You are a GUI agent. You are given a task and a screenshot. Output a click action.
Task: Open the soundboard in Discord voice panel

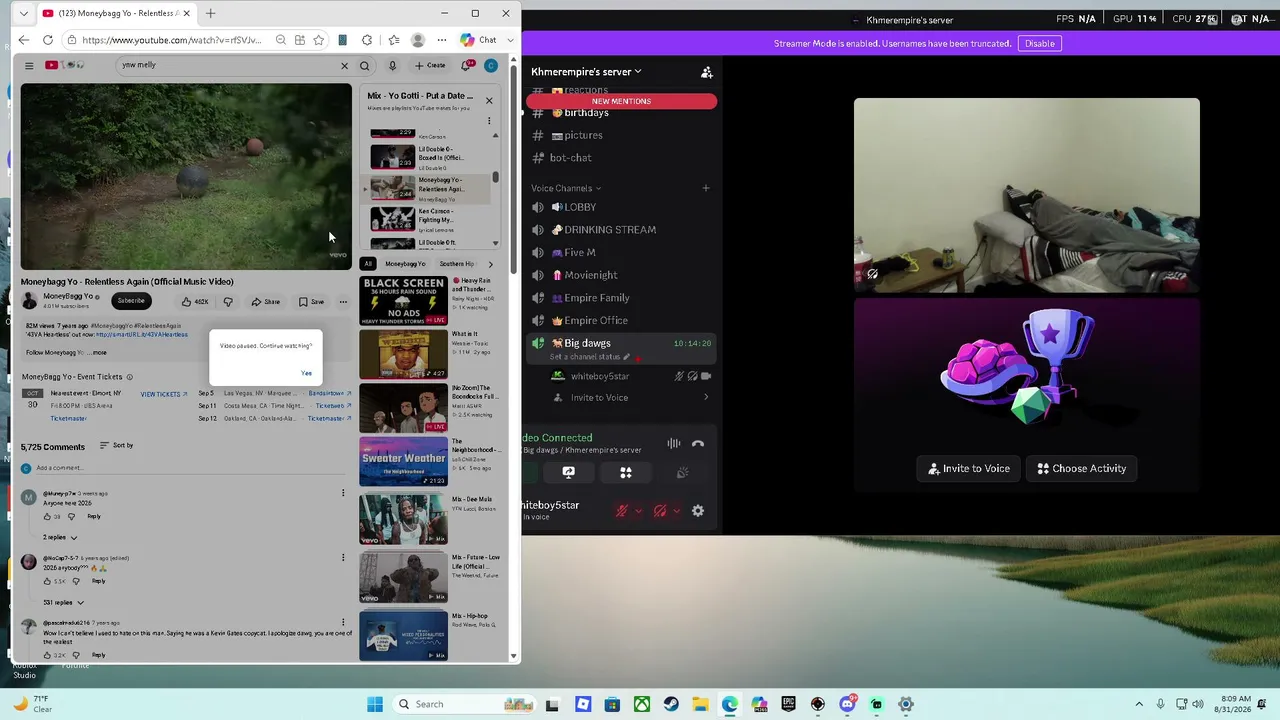pyautogui.click(x=682, y=473)
